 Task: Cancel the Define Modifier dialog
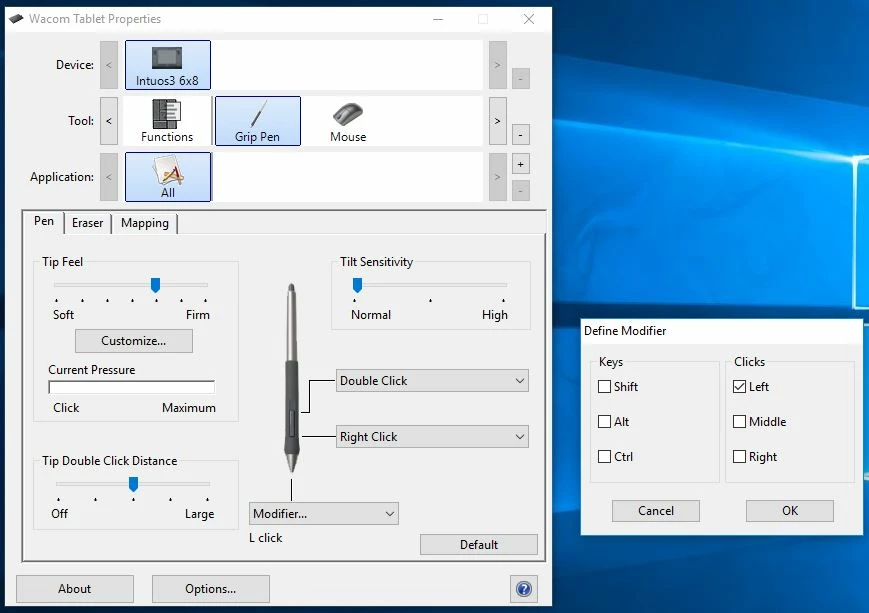[656, 511]
